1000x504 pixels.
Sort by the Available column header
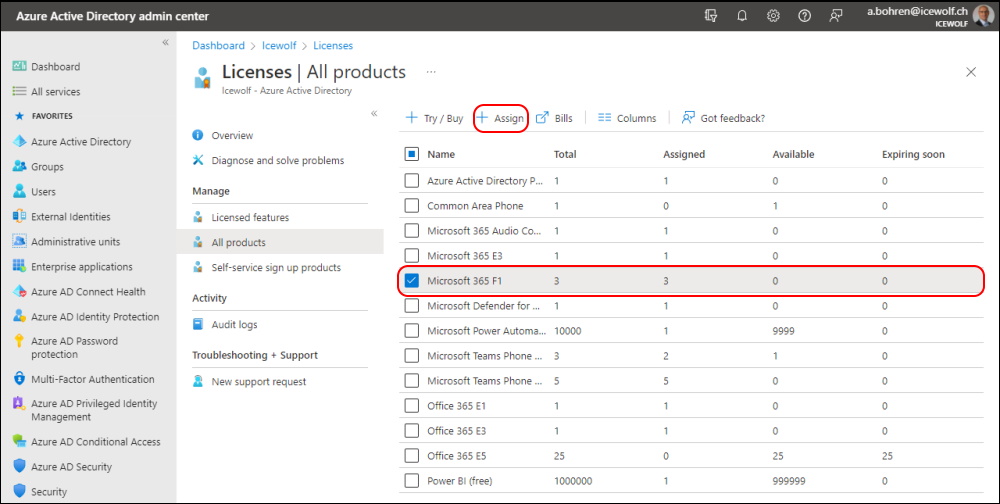793,154
